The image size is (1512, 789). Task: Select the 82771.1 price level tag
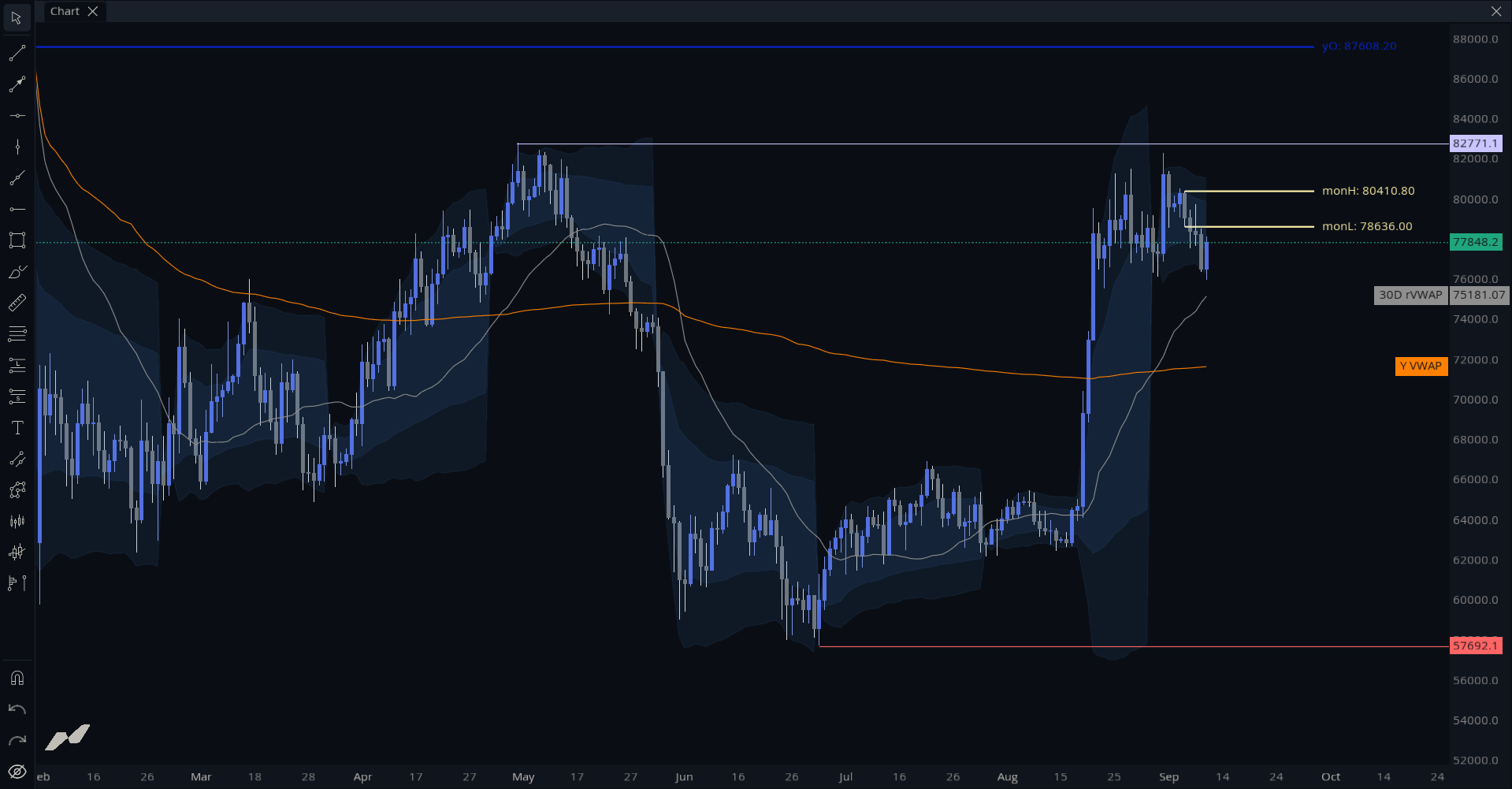tap(1476, 143)
